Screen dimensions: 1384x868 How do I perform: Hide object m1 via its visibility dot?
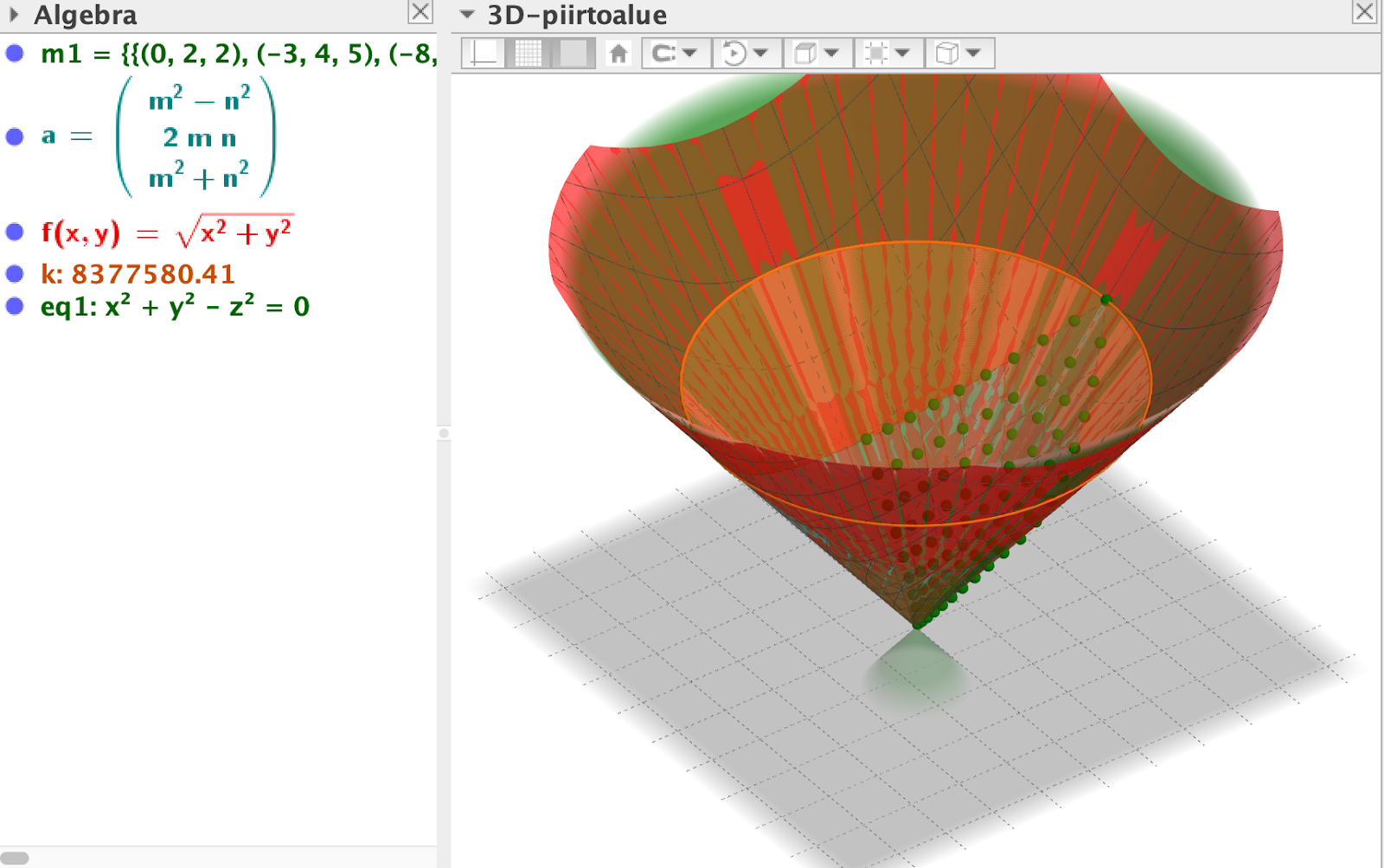(15, 54)
